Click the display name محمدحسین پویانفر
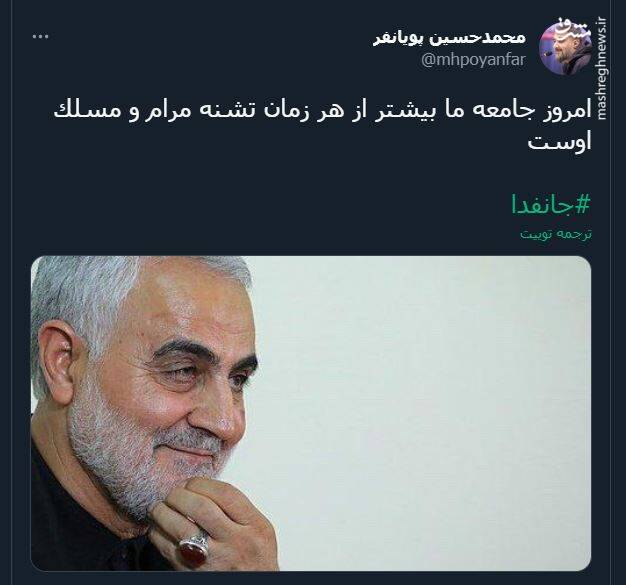 (x=449, y=38)
